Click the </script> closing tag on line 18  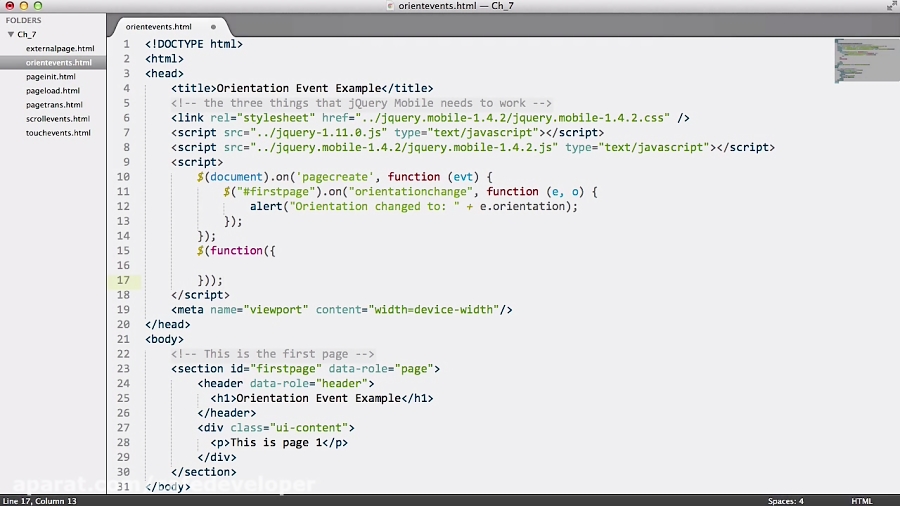pos(200,295)
